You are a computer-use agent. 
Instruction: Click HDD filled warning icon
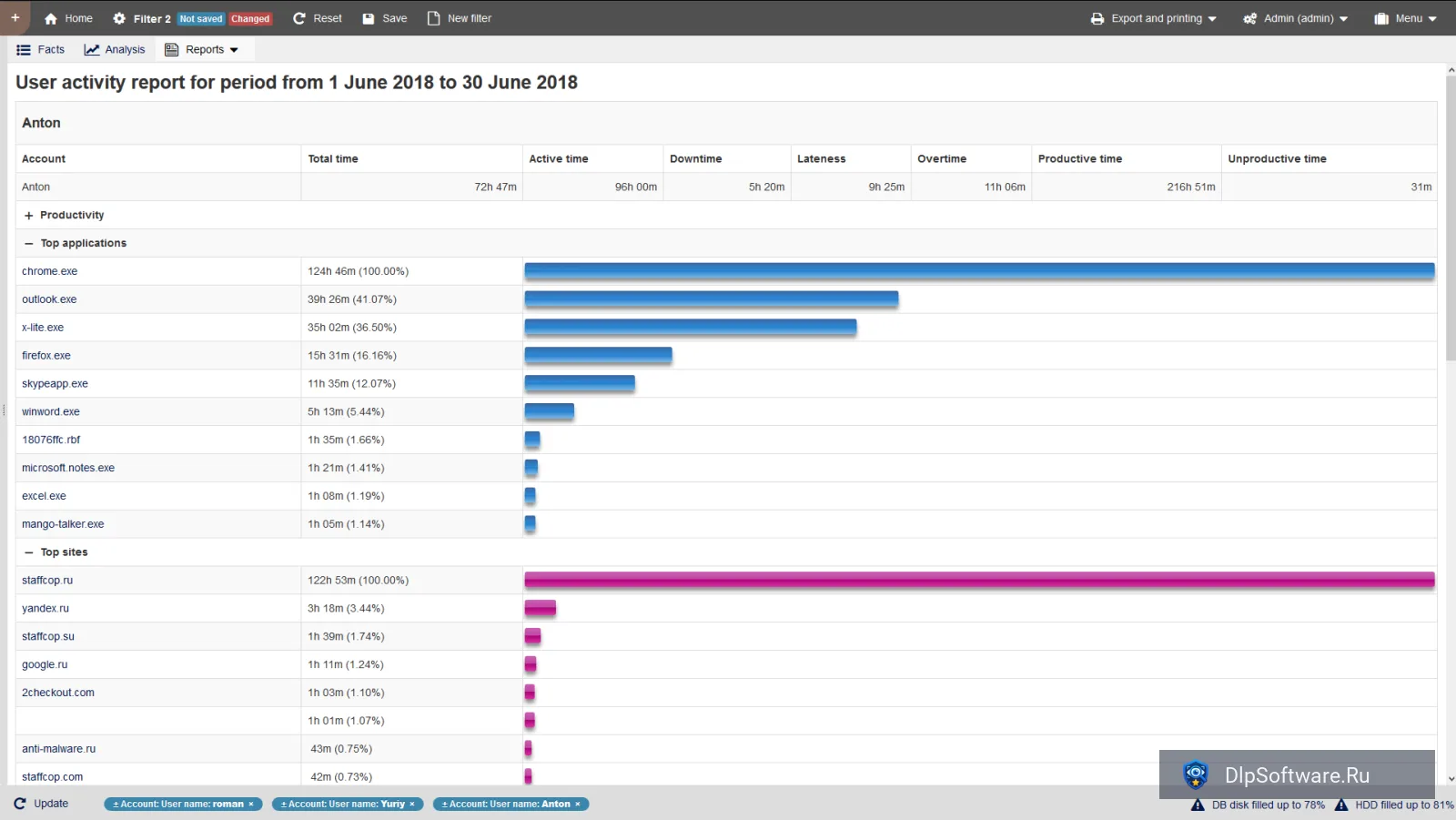coord(1341,805)
